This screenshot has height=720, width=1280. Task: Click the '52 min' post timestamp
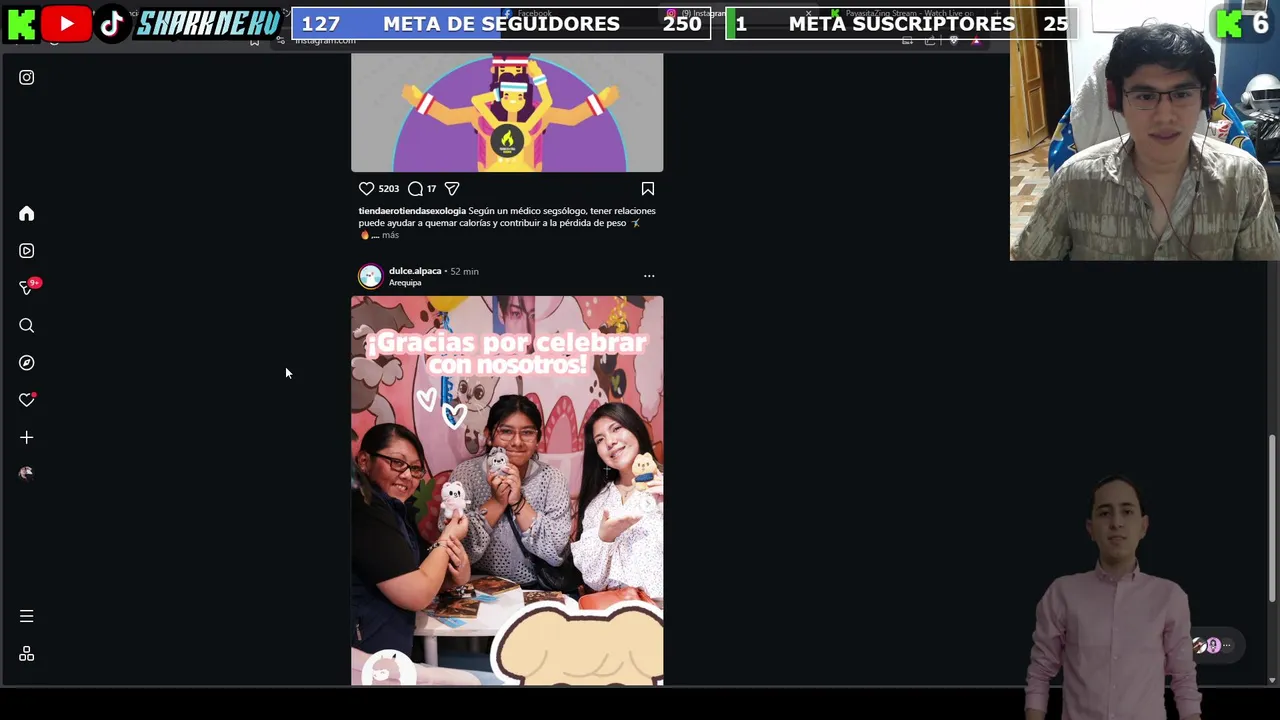coord(464,272)
